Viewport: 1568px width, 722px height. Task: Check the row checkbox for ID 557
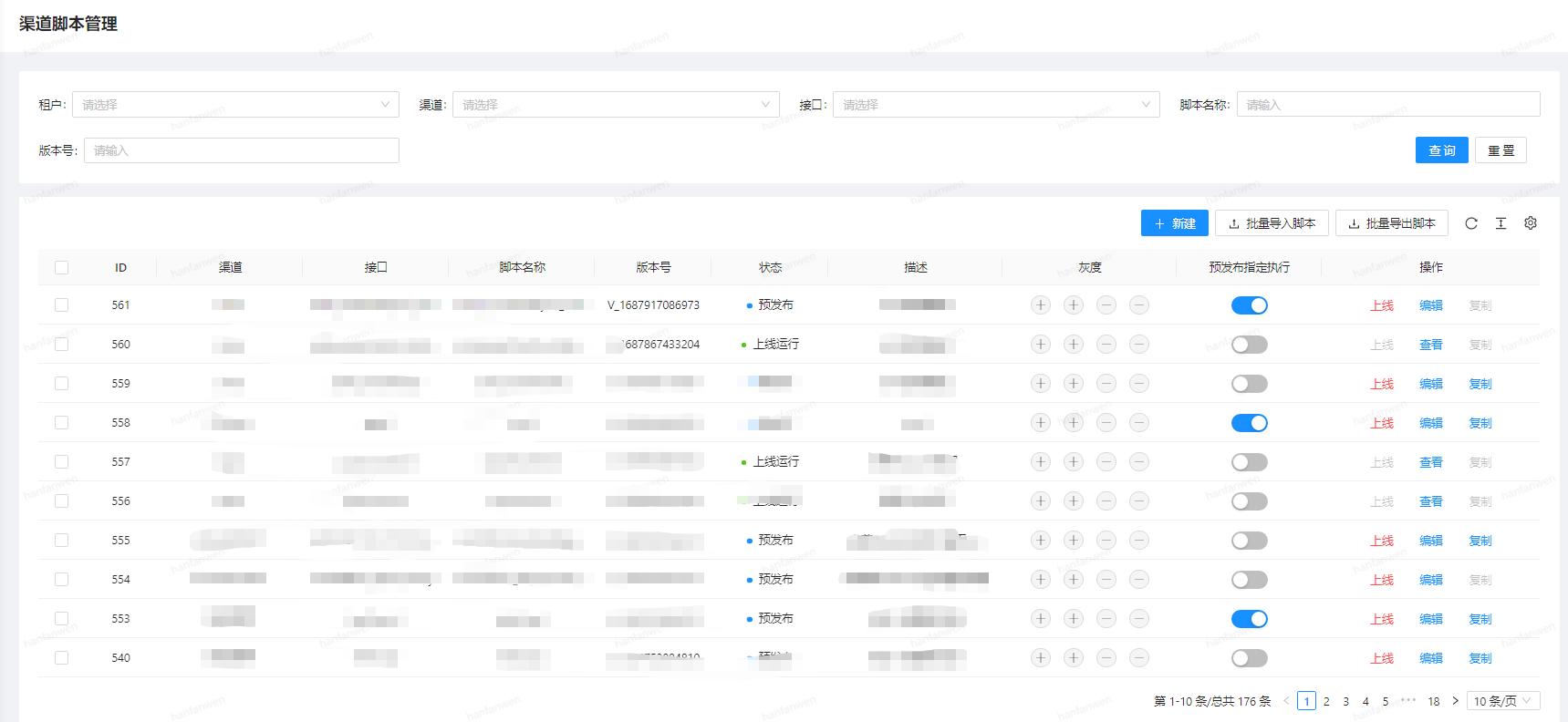(x=61, y=462)
